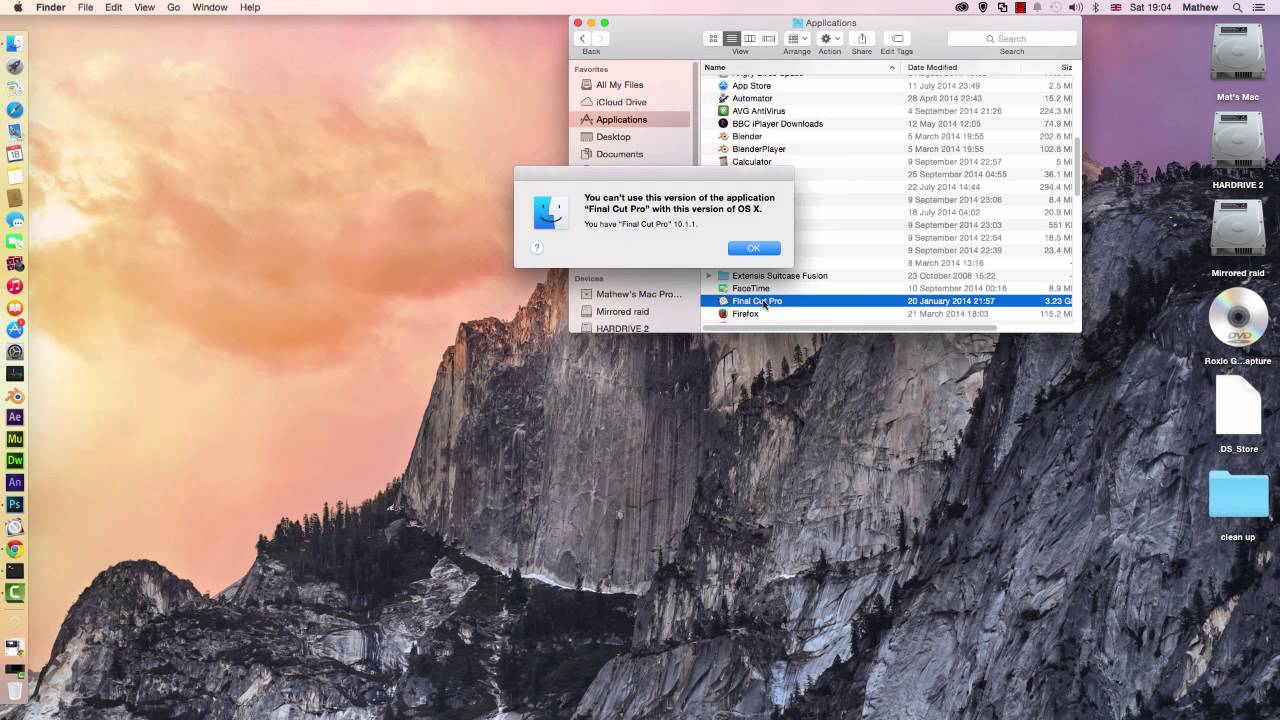Select the BlenderPlayer row
The width and height of the screenshot is (1280, 720).
[x=886, y=149]
